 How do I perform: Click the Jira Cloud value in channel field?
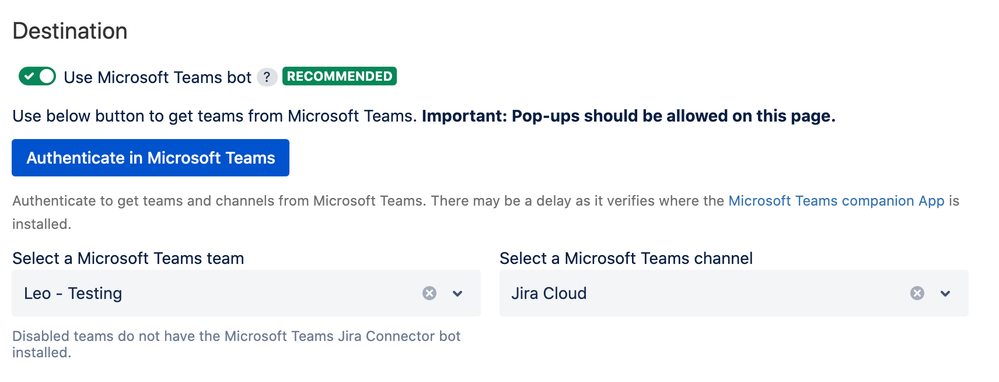(x=549, y=294)
